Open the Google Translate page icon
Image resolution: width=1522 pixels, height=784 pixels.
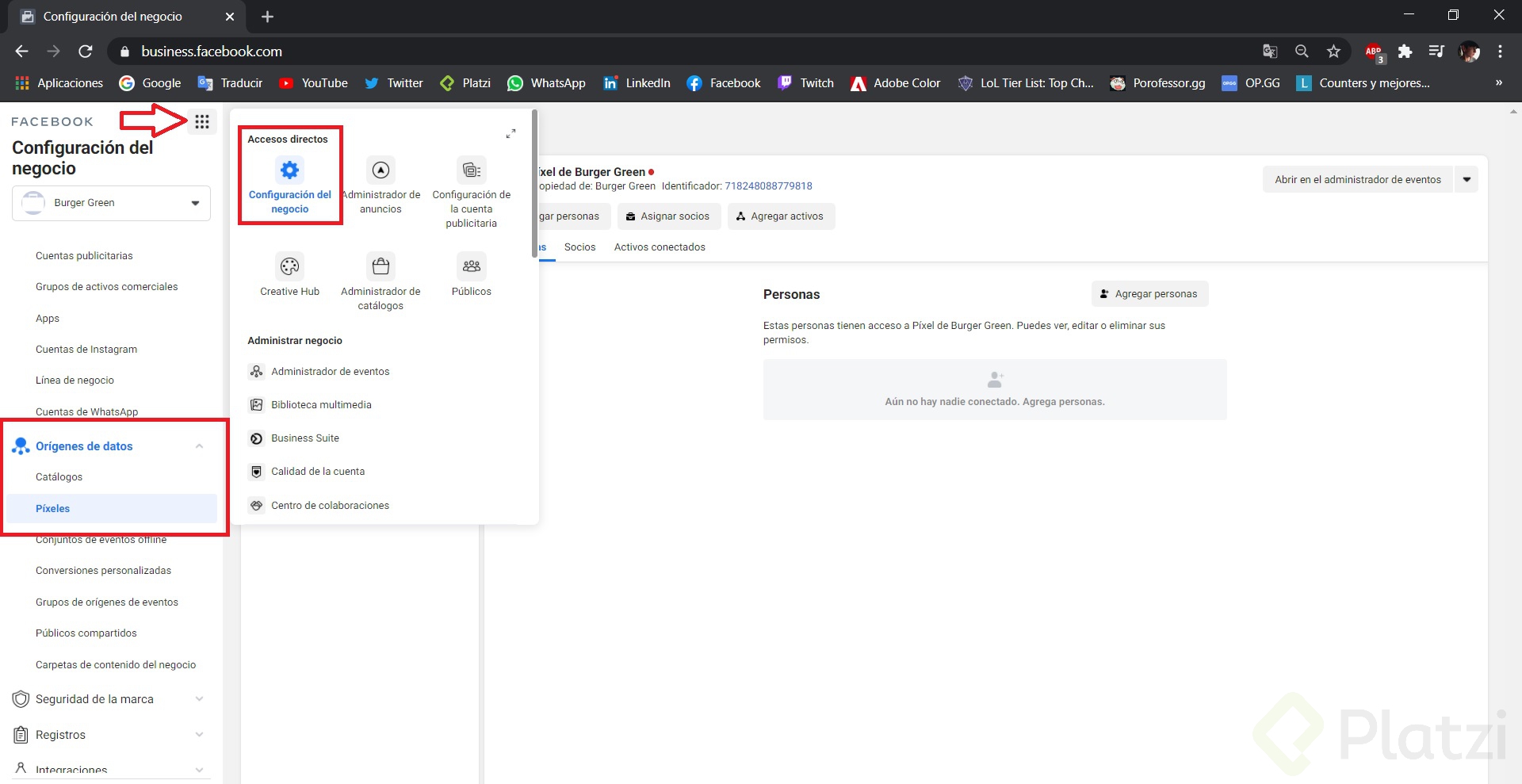pyautogui.click(x=1270, y=52)
